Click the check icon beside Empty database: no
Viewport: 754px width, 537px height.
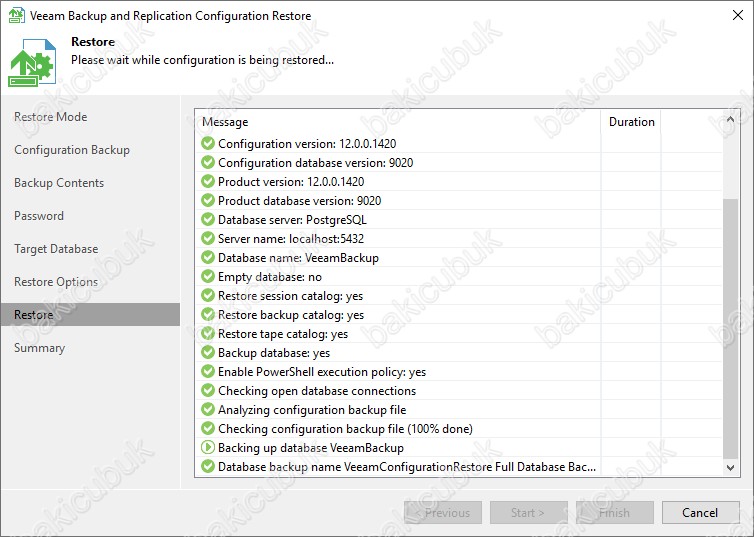pos(208,276)
